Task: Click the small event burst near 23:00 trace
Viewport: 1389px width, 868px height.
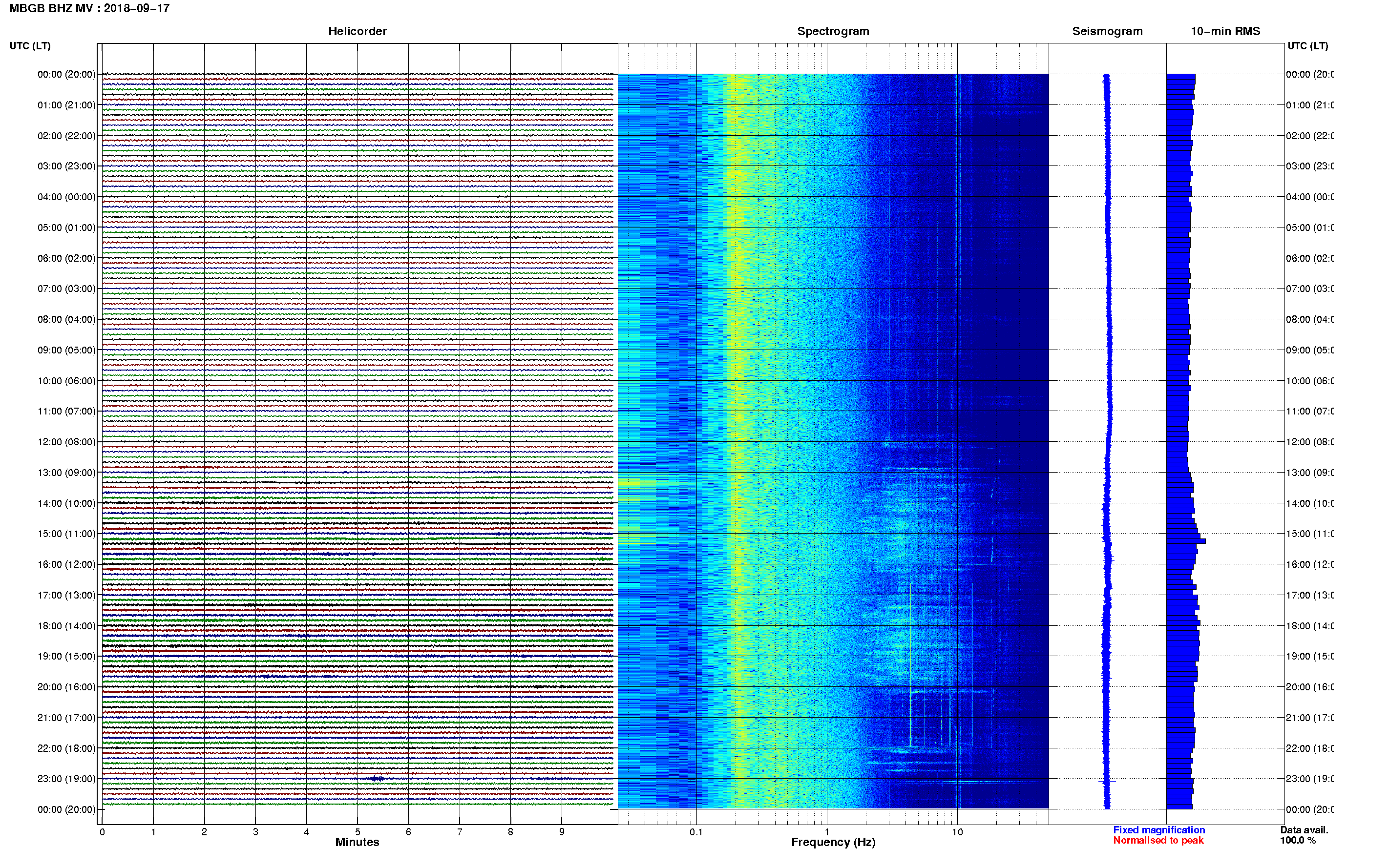Action: (x=376, y=779)
